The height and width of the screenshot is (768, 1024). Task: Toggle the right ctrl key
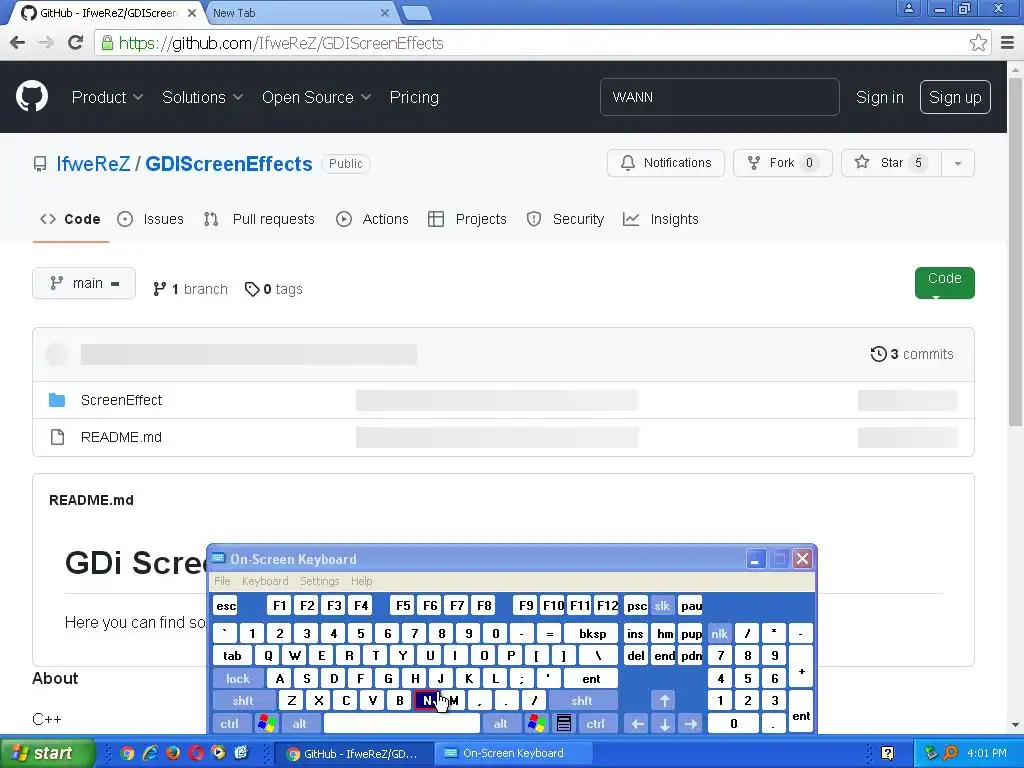pos(596,724)
